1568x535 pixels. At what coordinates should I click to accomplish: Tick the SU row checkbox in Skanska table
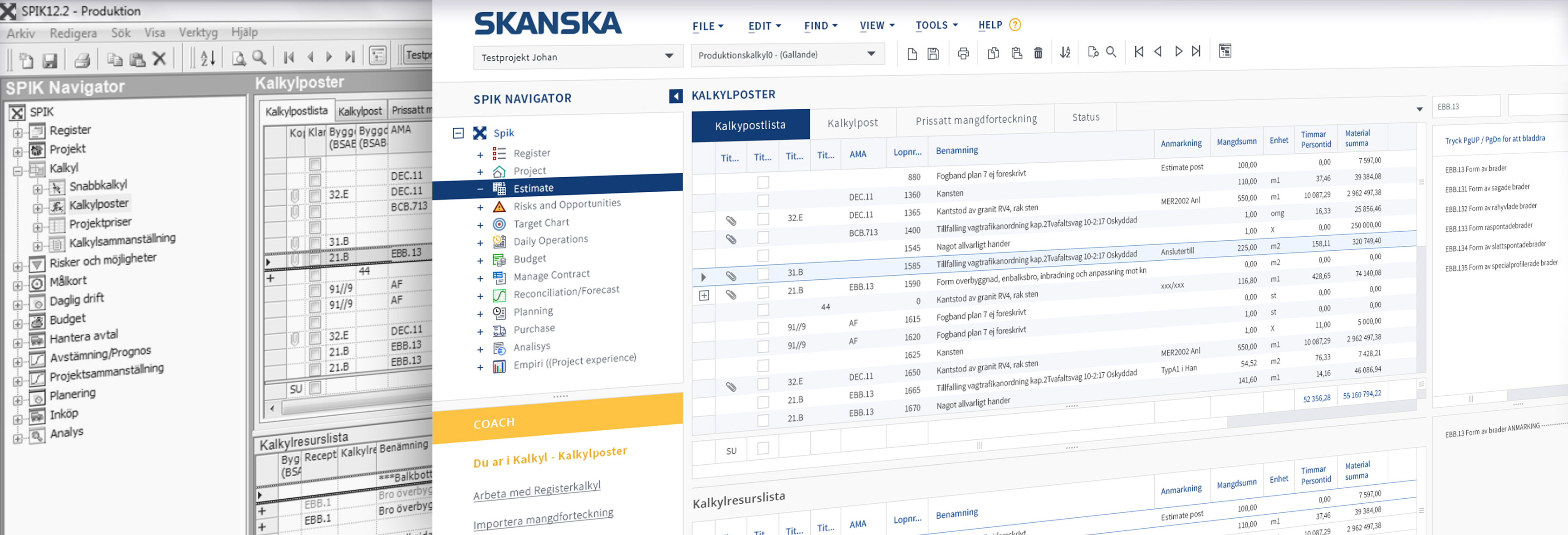coord(763,448)
